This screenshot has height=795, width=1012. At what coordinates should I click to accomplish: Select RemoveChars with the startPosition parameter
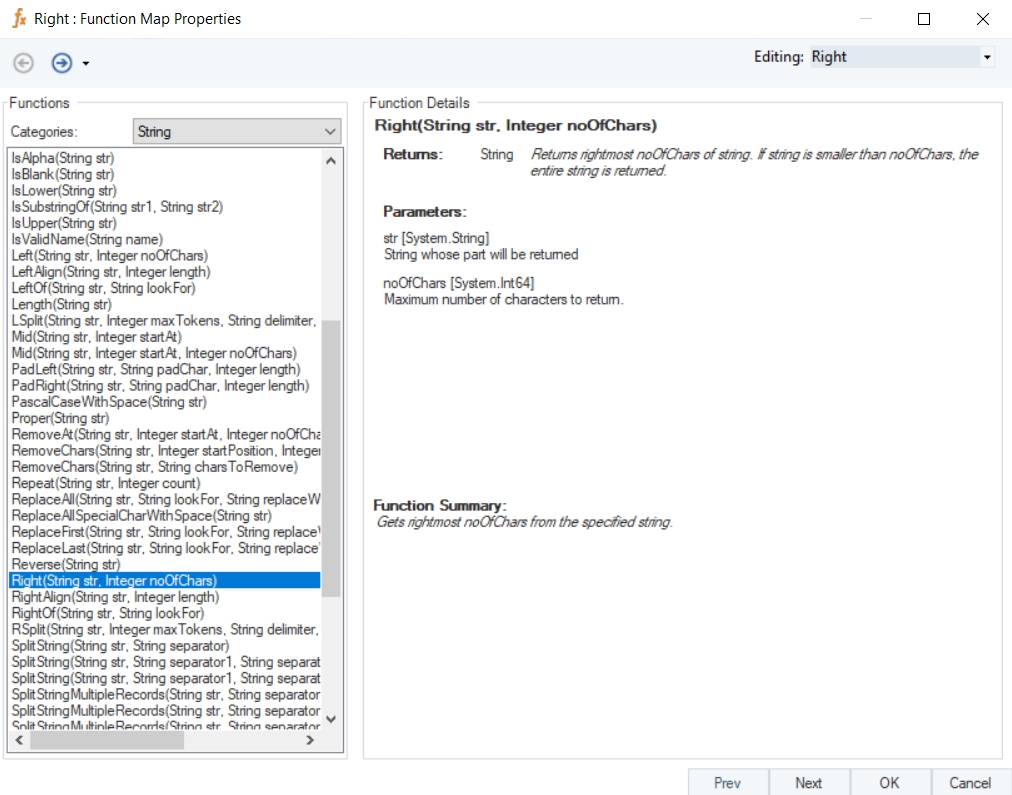pos(165,450)
